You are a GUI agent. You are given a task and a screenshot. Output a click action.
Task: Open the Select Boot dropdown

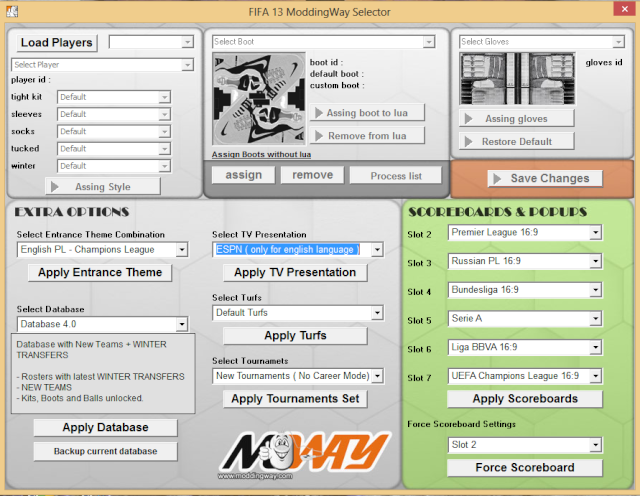tap(324, 42)
